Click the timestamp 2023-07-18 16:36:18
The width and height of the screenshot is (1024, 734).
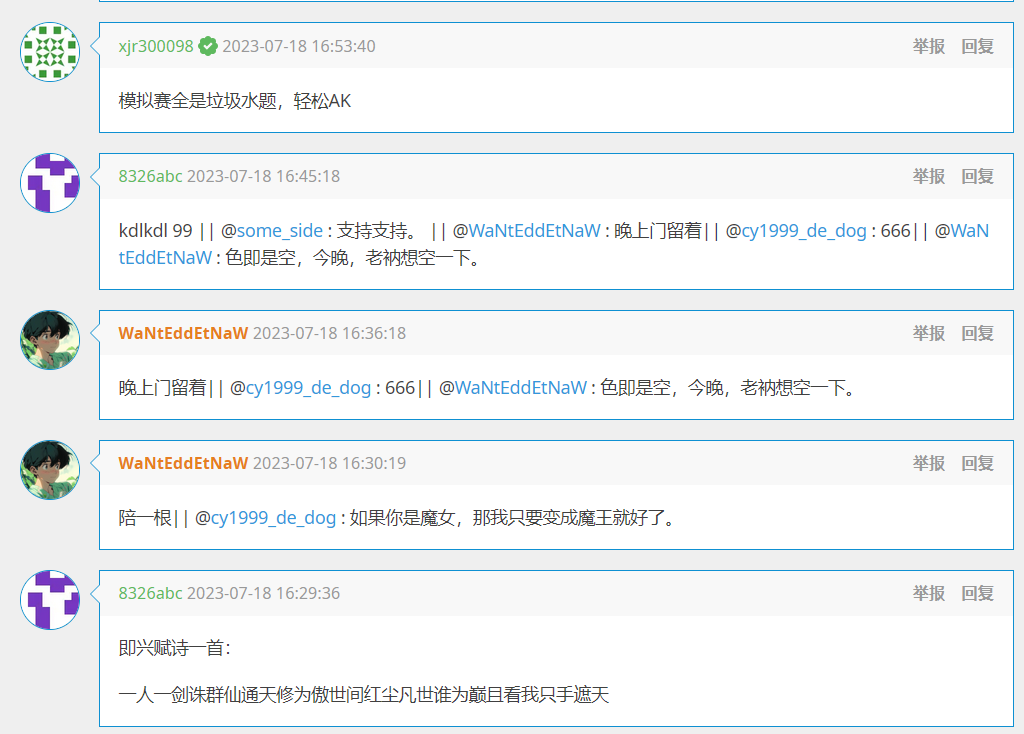(329, 333)
